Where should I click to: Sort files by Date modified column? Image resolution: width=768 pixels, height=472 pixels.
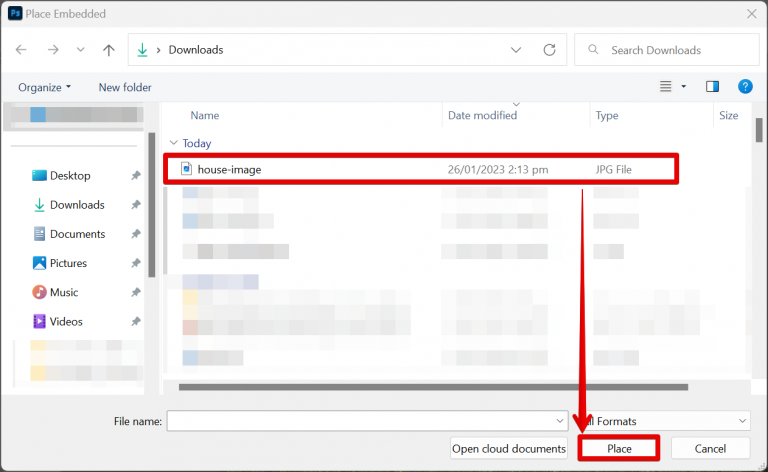point(482,116)
